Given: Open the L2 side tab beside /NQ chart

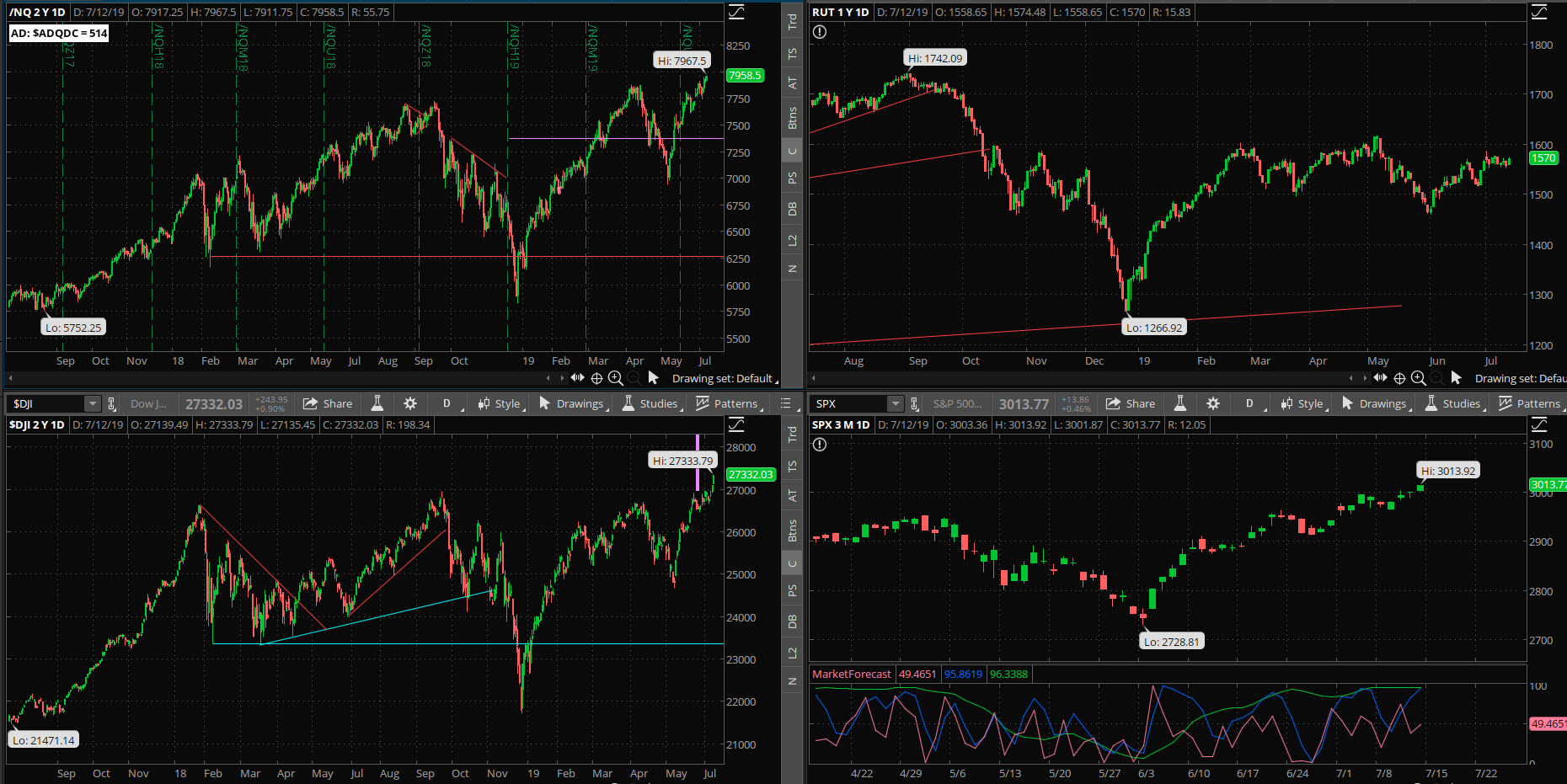Looking at the screenshot, I should click(792, 240).
